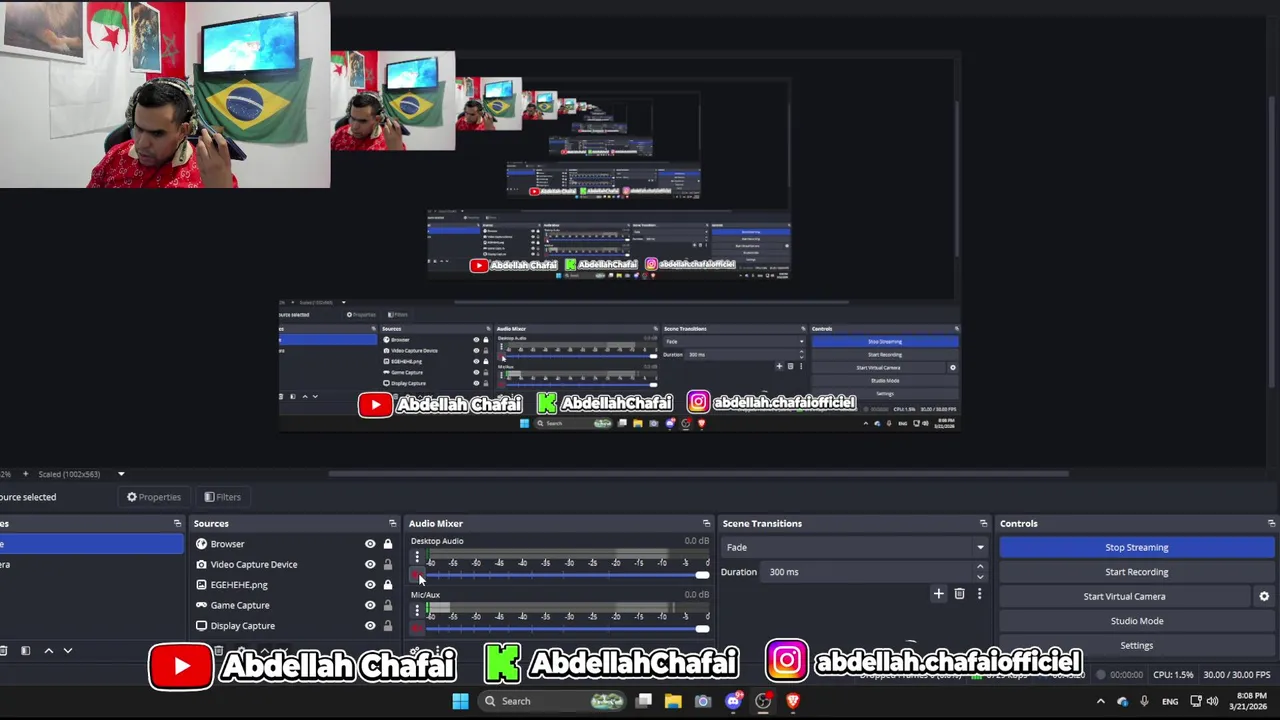The width and height of the screenshot is (1280, 720).
Task: Decrease transition duration with down arrow
Action: click(x=980, y=577)
